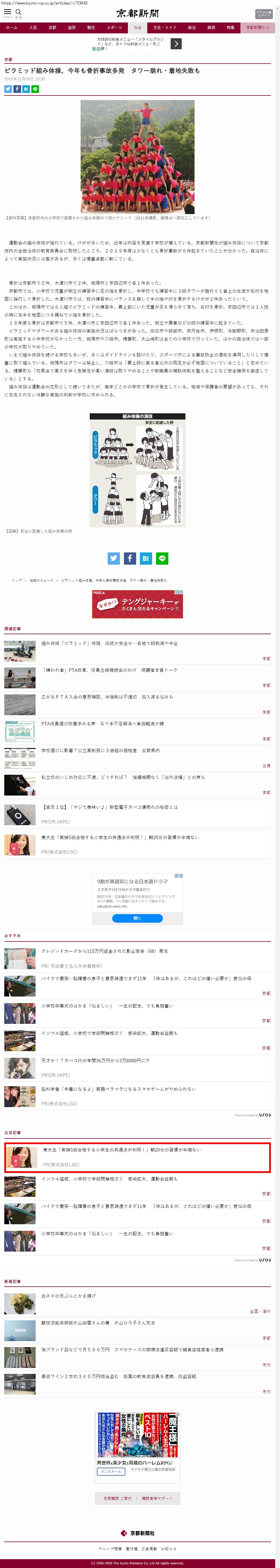Open the トップ breadcrumb link
The image size is (280, 1568).
(x=17, y=580)
